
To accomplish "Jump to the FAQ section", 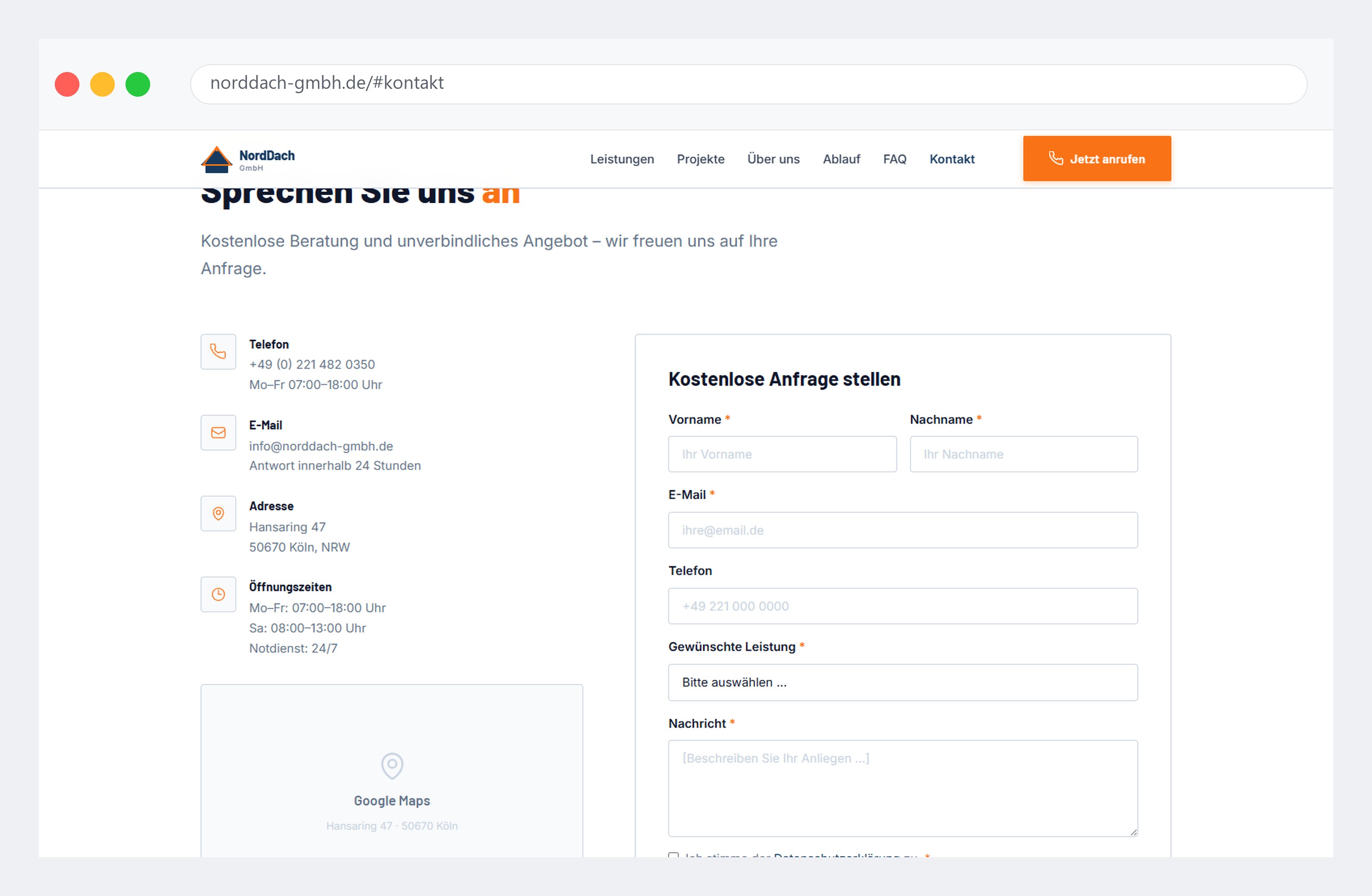I will pos(895,159).
